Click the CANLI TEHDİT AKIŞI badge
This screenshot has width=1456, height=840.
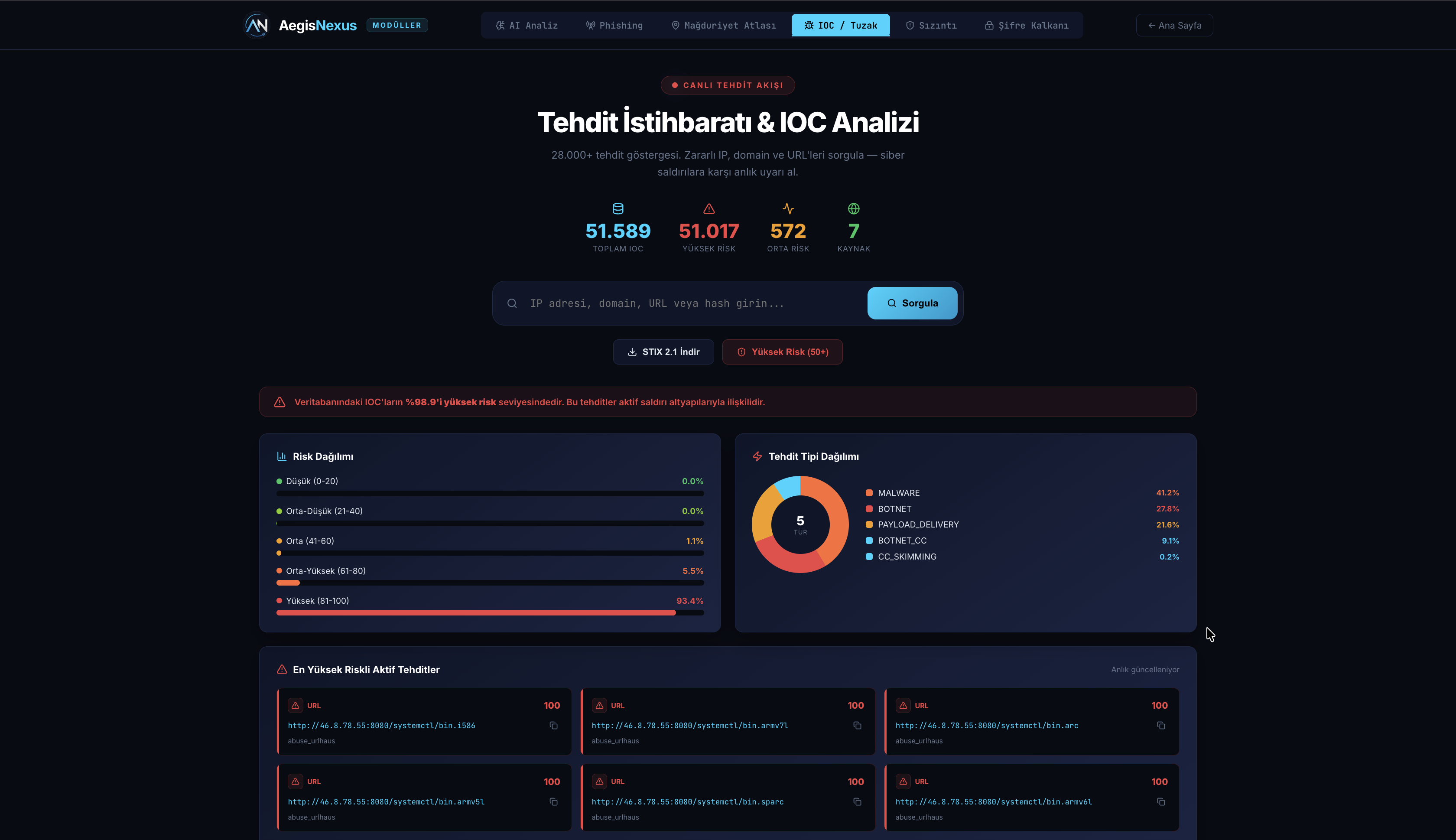(728, 85)
